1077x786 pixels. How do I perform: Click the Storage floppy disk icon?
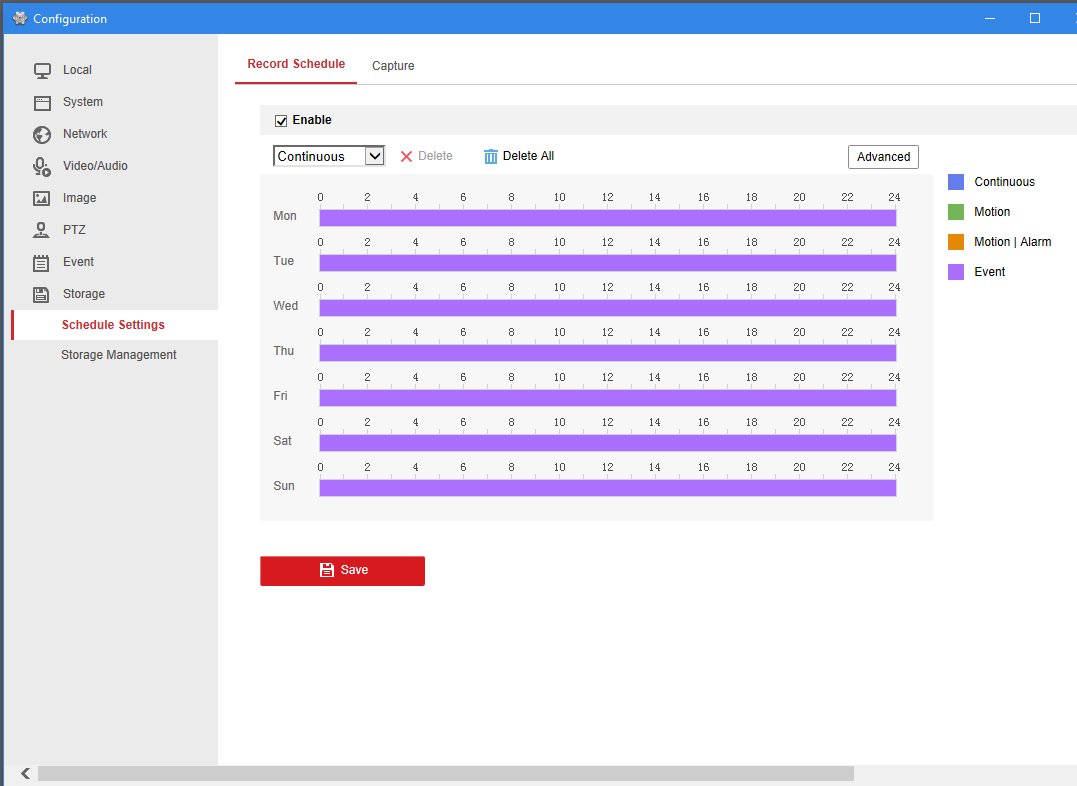pyautogui.click(x=42, y=294)
